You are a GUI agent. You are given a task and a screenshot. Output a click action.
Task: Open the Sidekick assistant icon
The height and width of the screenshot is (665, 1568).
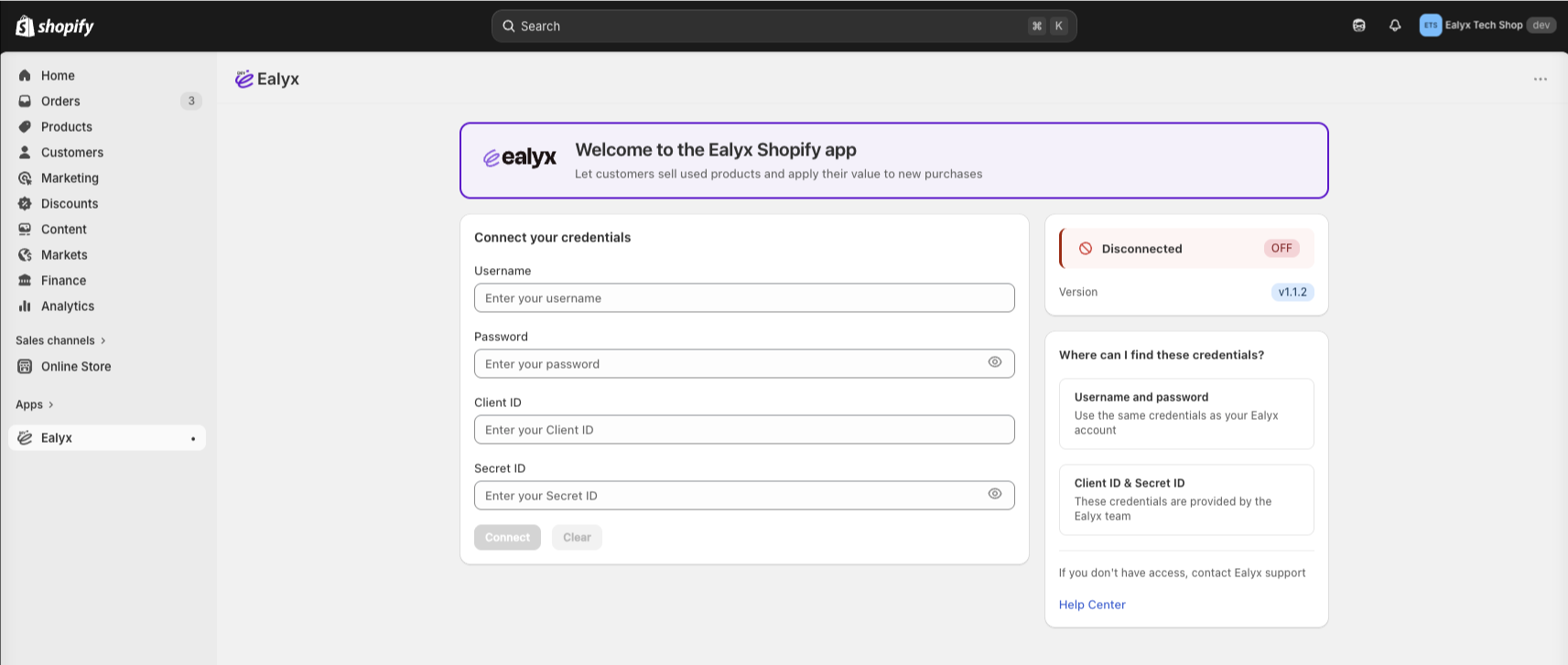point(1359,26)
